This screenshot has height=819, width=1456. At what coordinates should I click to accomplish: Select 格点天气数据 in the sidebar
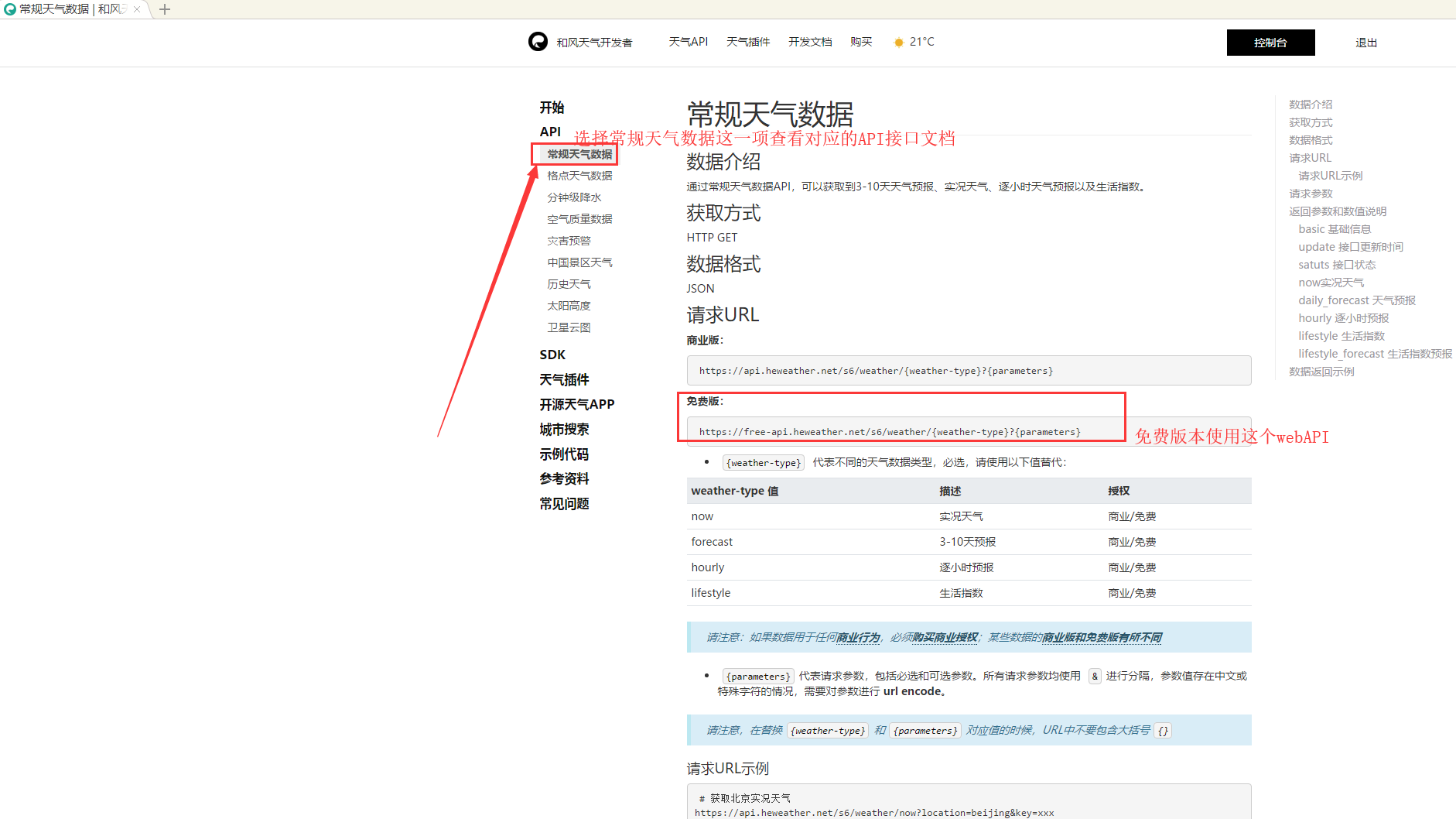579,176
